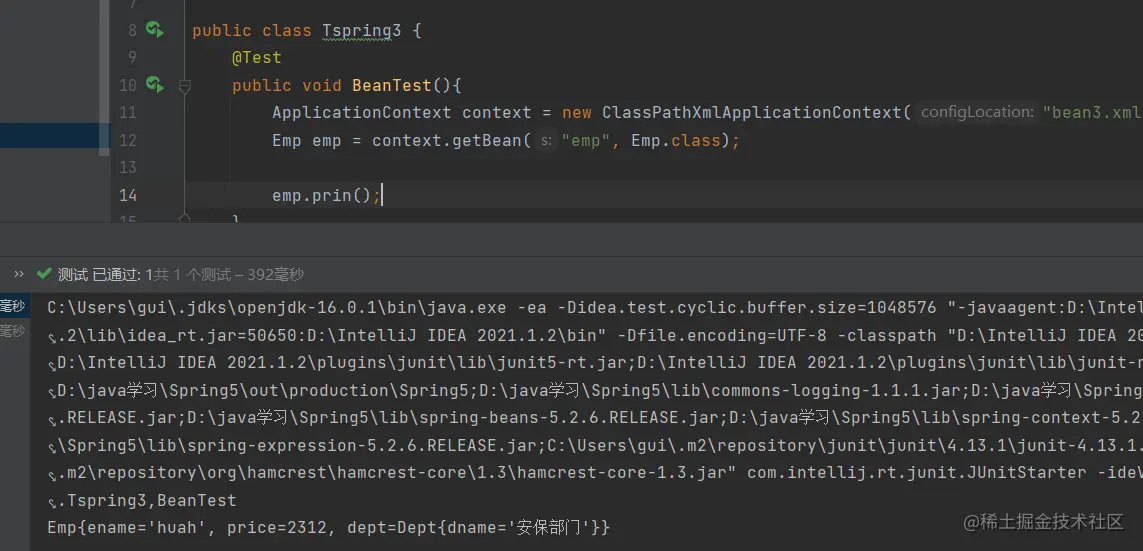Click the run gutter icon beside BeanTest method
Viewport: 1143px width, 551px height.
click(x=155, y=85)
